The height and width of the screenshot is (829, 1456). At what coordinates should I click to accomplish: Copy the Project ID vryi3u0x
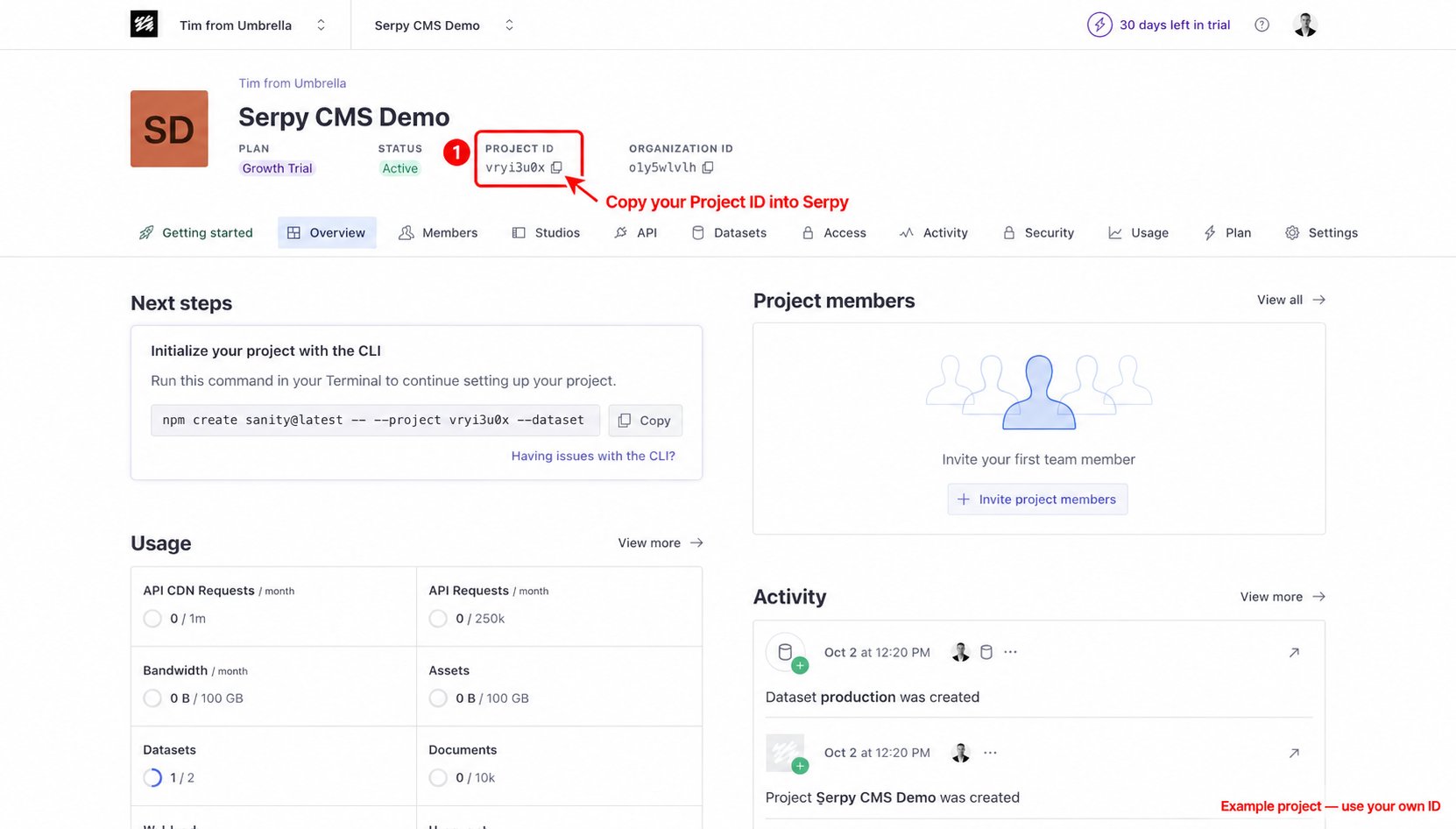(x=556, y=167)
